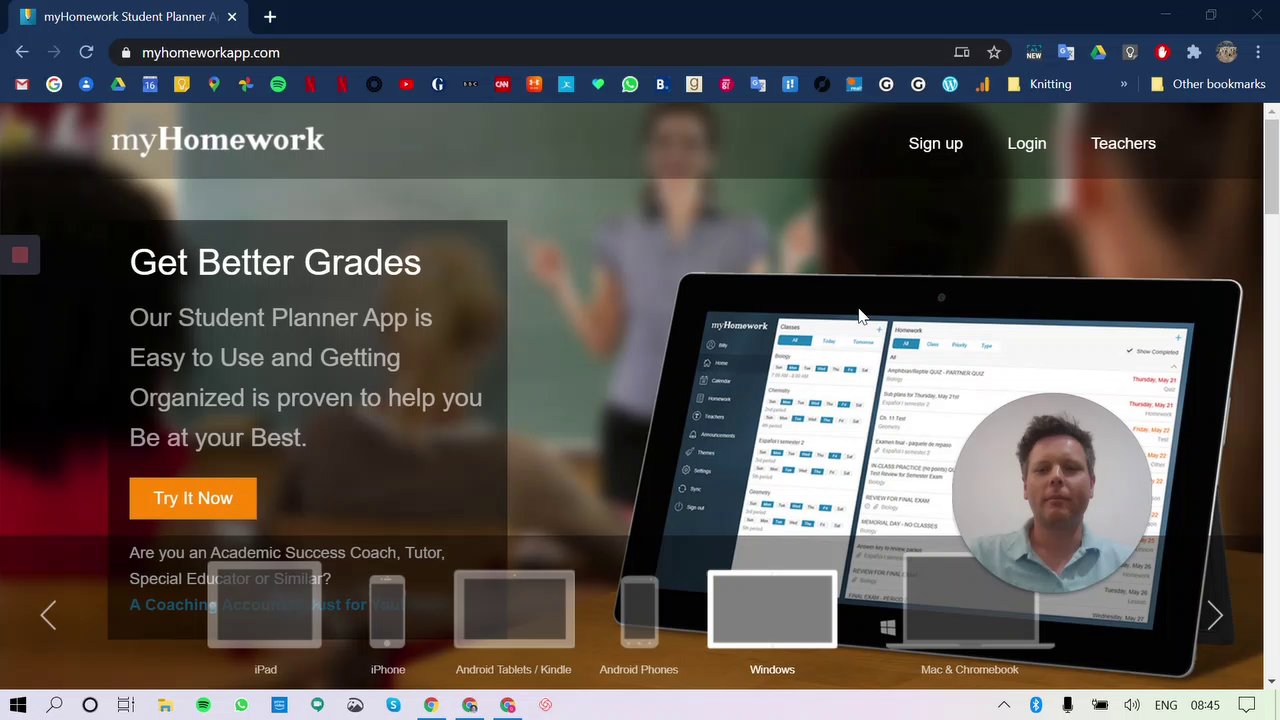1280x720 pixels.
Task: Open Task View on the taskbar
Action: coord(126,705)
